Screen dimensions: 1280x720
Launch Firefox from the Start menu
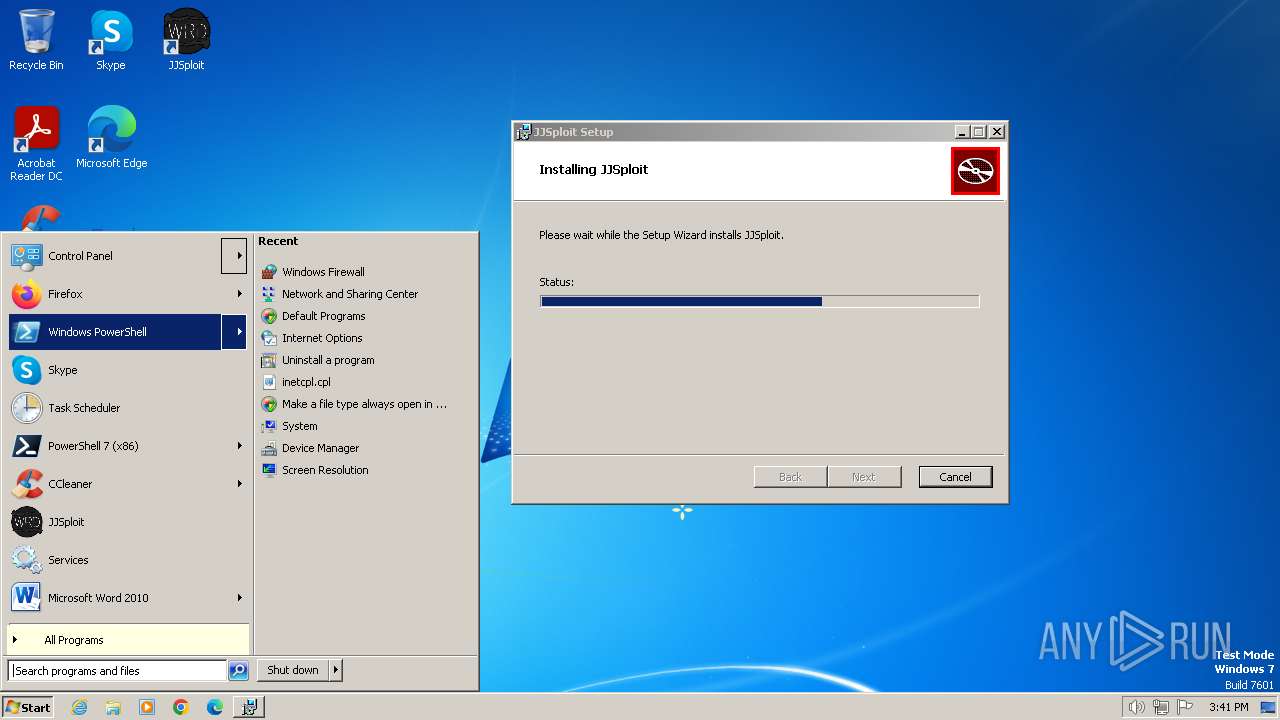128,294
